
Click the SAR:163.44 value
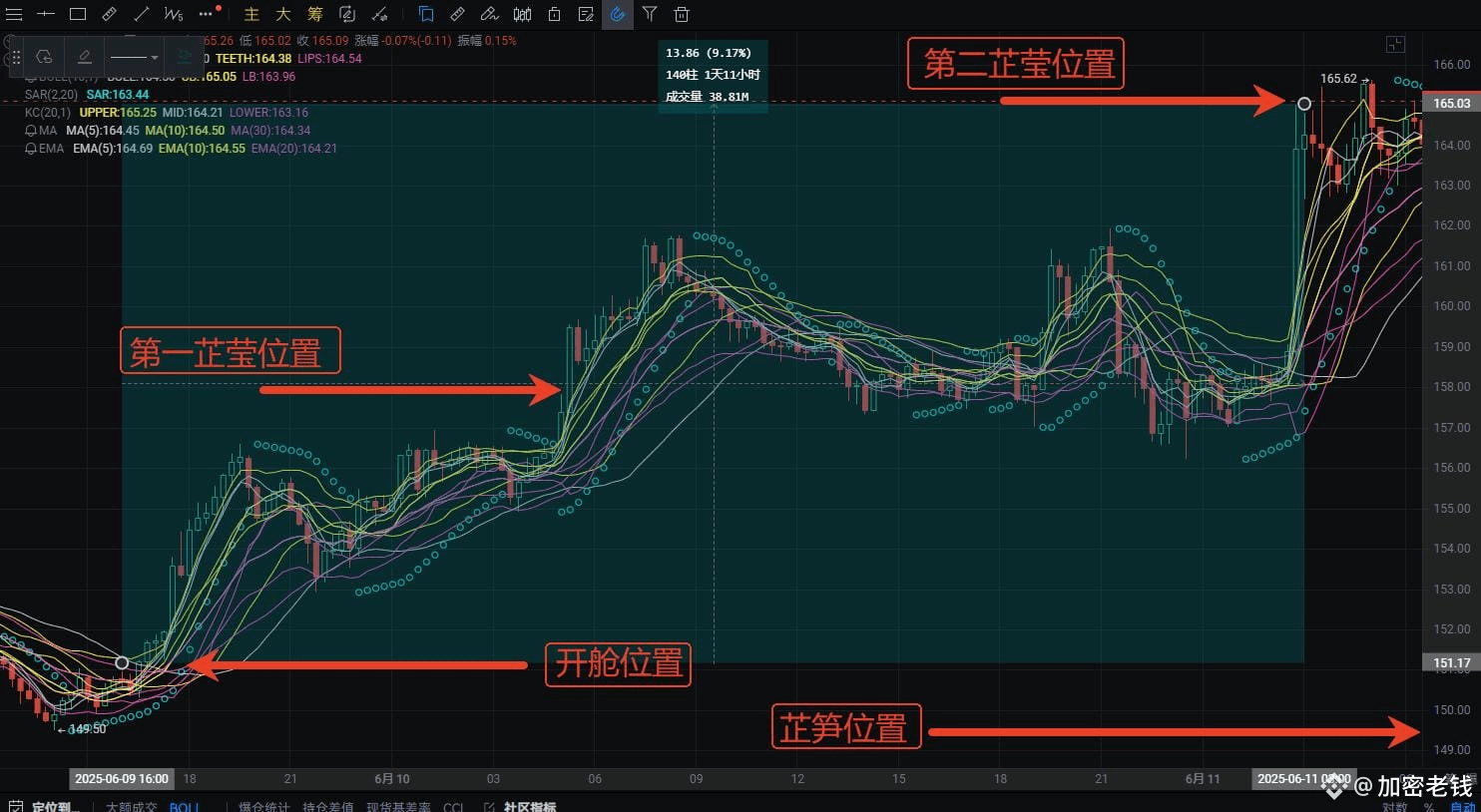[118, 95]
